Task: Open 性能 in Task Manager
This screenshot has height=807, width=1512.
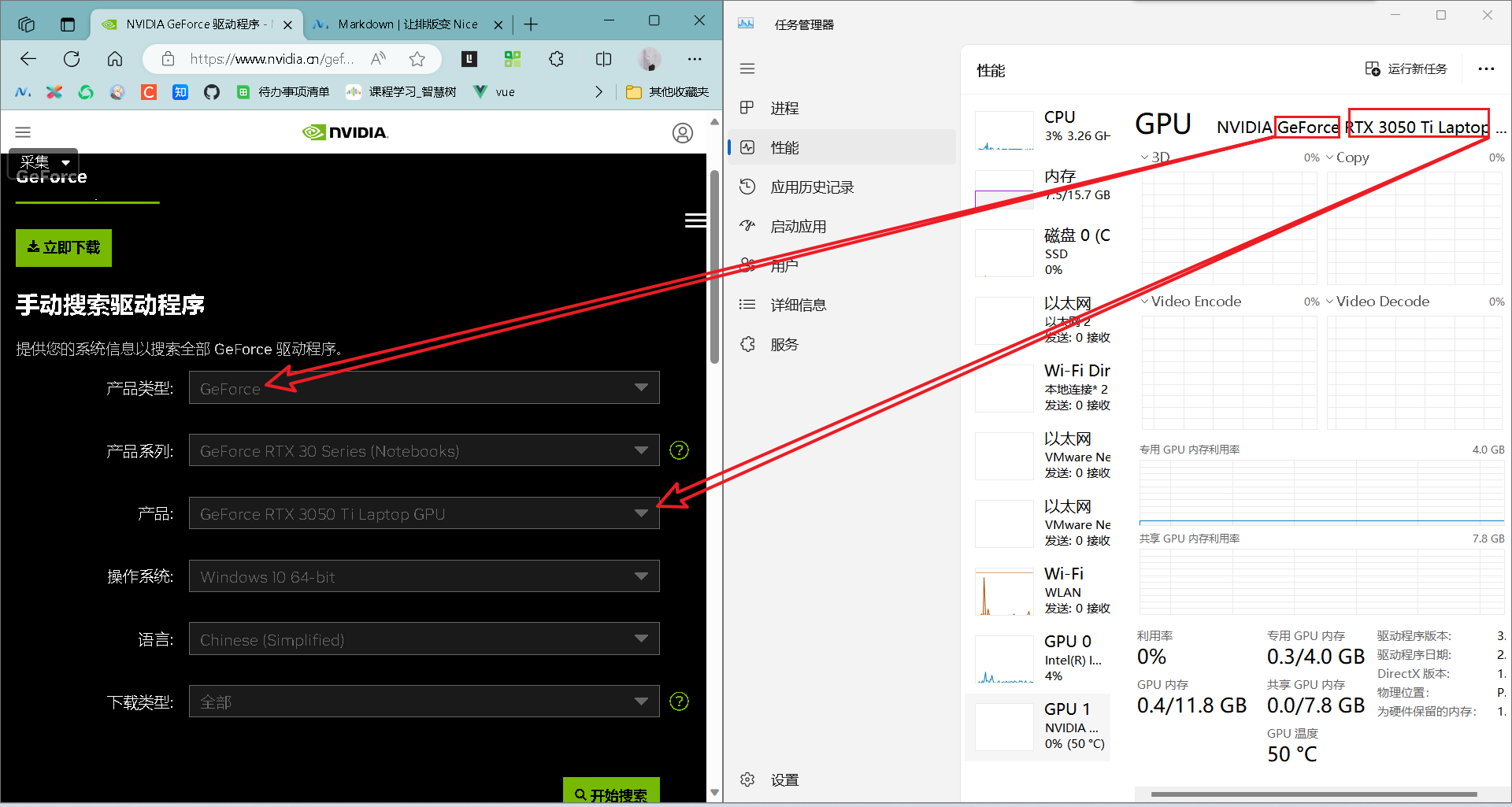Action: (x=842, y=147)
